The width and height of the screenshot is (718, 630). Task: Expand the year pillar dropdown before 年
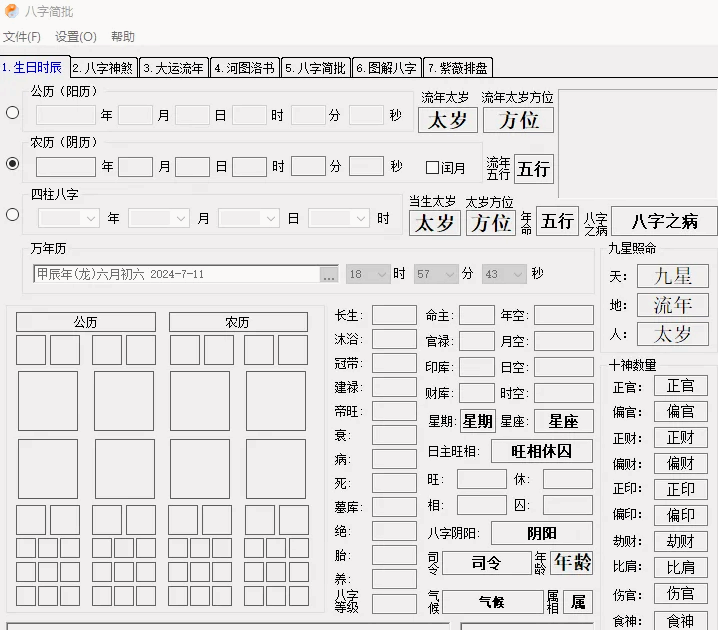click(x=90, y=218)
